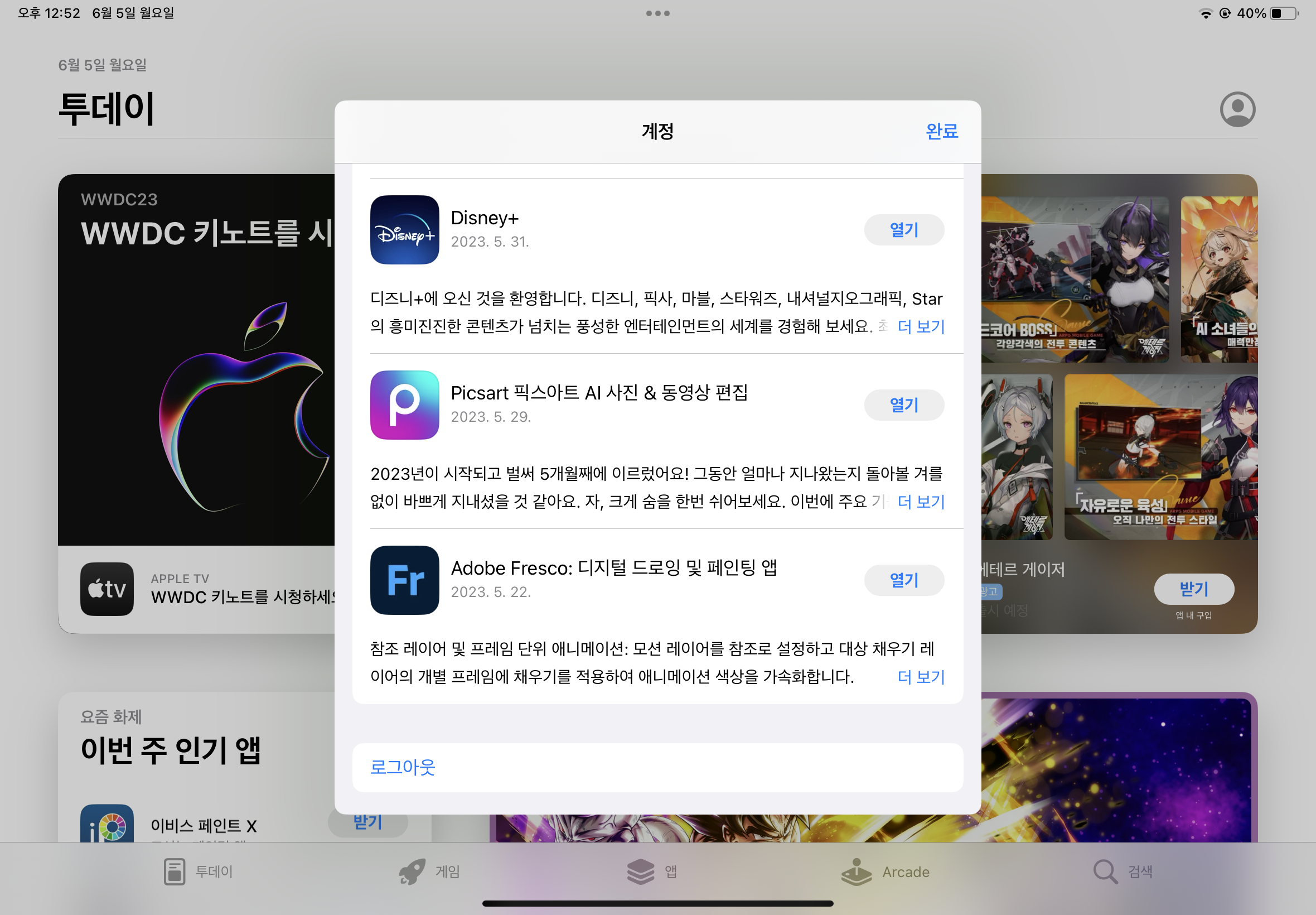
Task: Tap the 2023. 5. 31. update date
Action: click(x=490, y=242)
